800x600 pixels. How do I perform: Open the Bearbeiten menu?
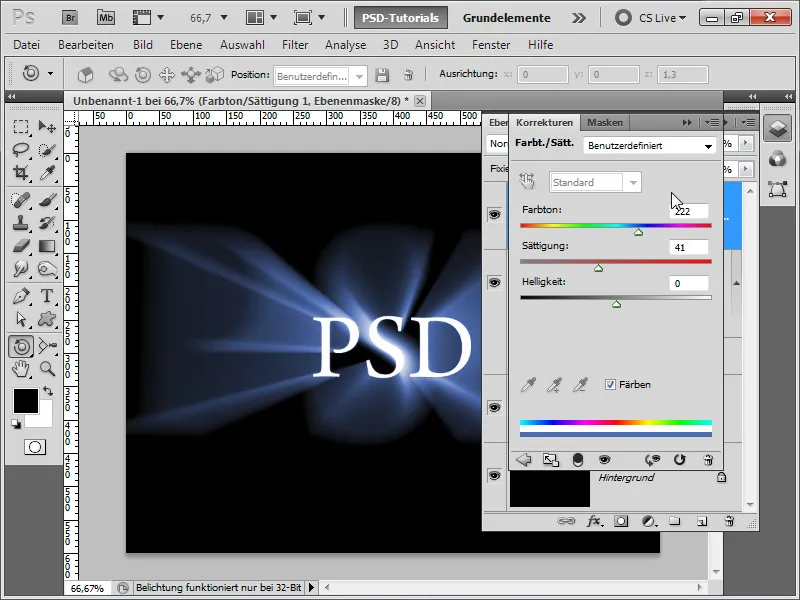click(86, 45)
